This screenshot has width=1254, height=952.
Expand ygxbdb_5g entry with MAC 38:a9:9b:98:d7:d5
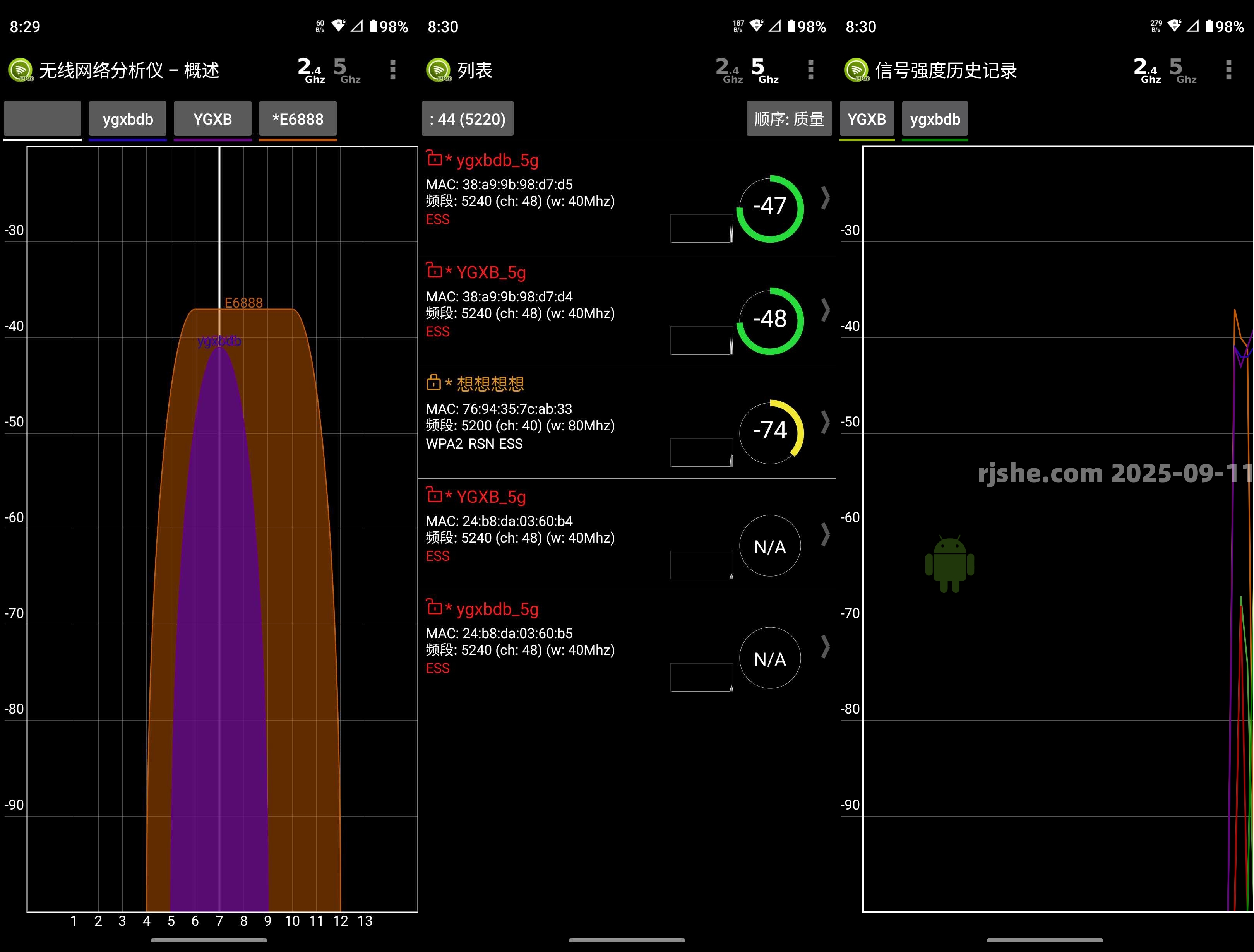pyautogui.click(x=826, y=198)
